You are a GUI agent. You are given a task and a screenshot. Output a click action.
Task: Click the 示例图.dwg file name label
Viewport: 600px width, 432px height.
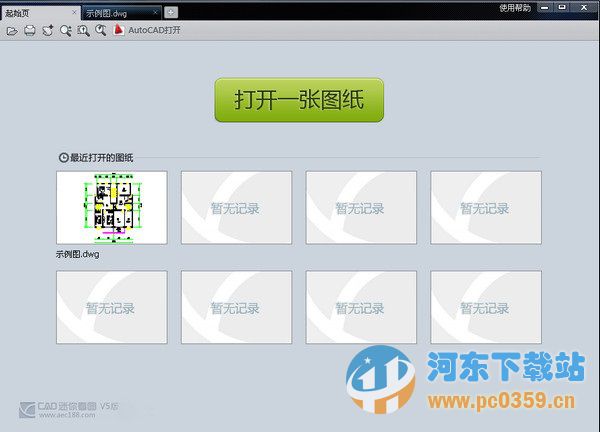pyautogui.click(x=78, y=254)
